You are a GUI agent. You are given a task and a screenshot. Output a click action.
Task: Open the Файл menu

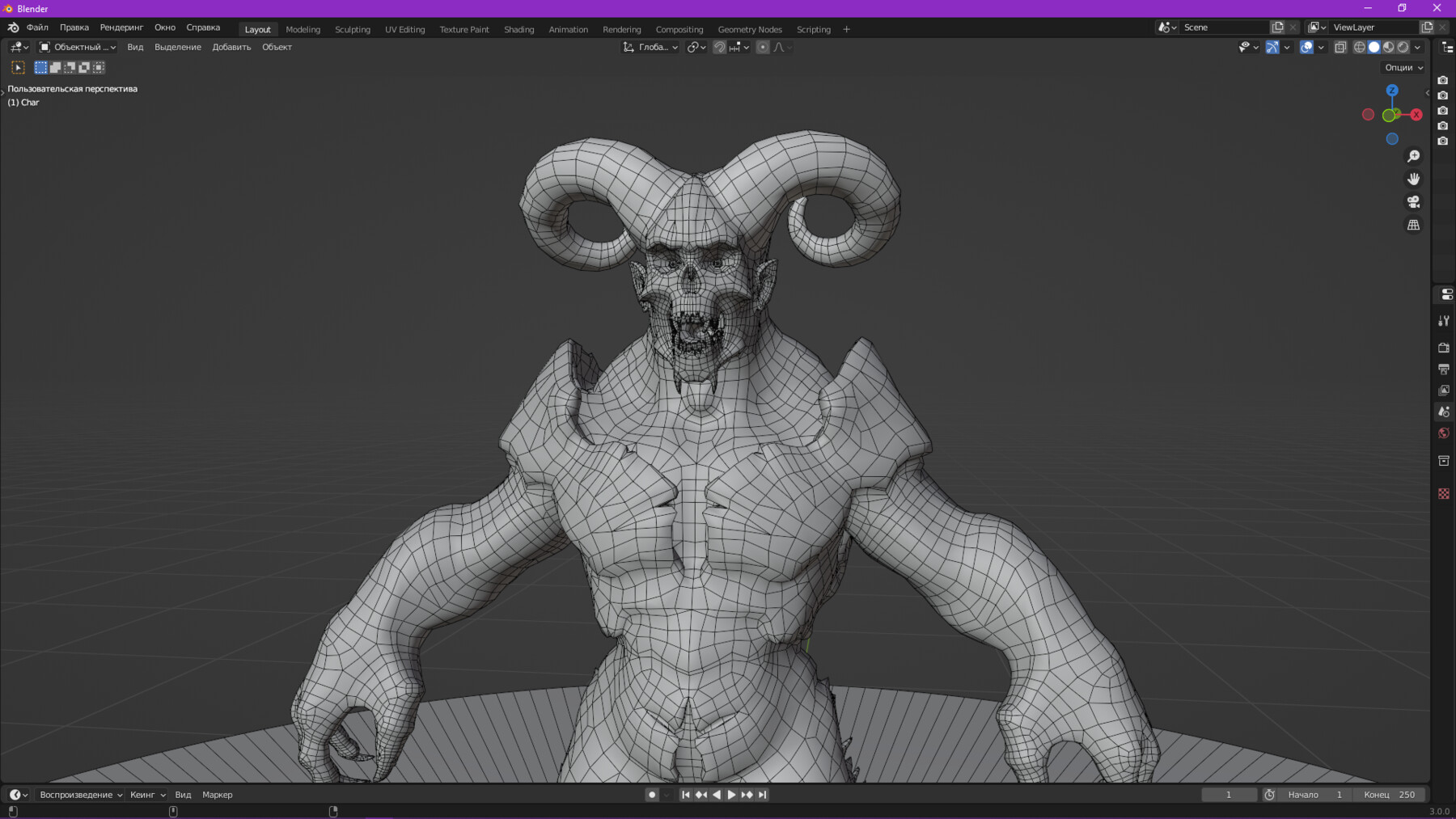[x=37, y=27]
